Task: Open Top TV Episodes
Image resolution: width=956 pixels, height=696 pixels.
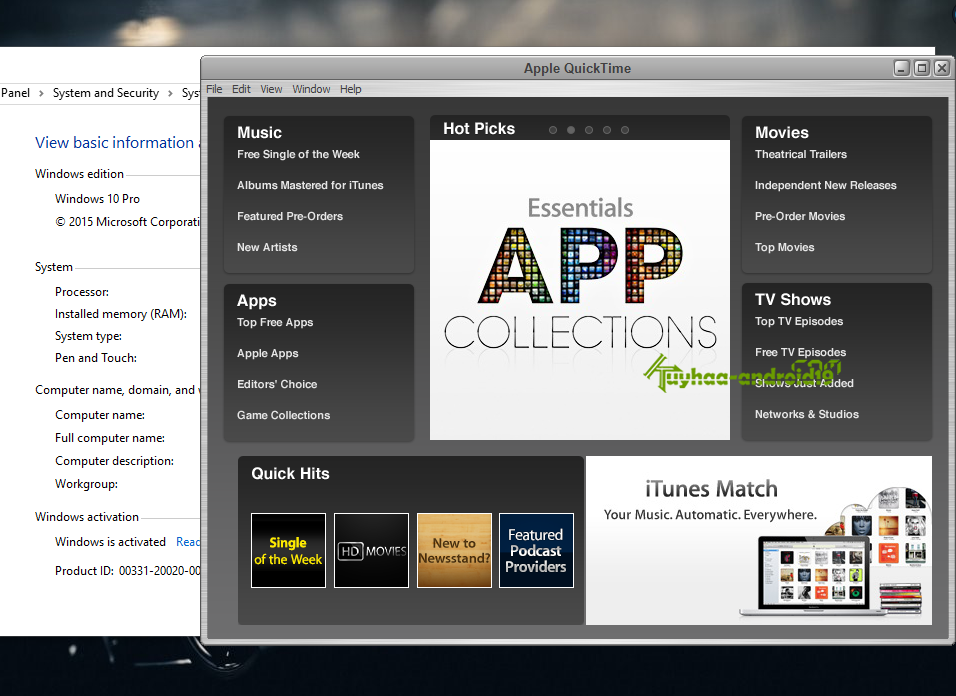Action: tap(799, 321)
